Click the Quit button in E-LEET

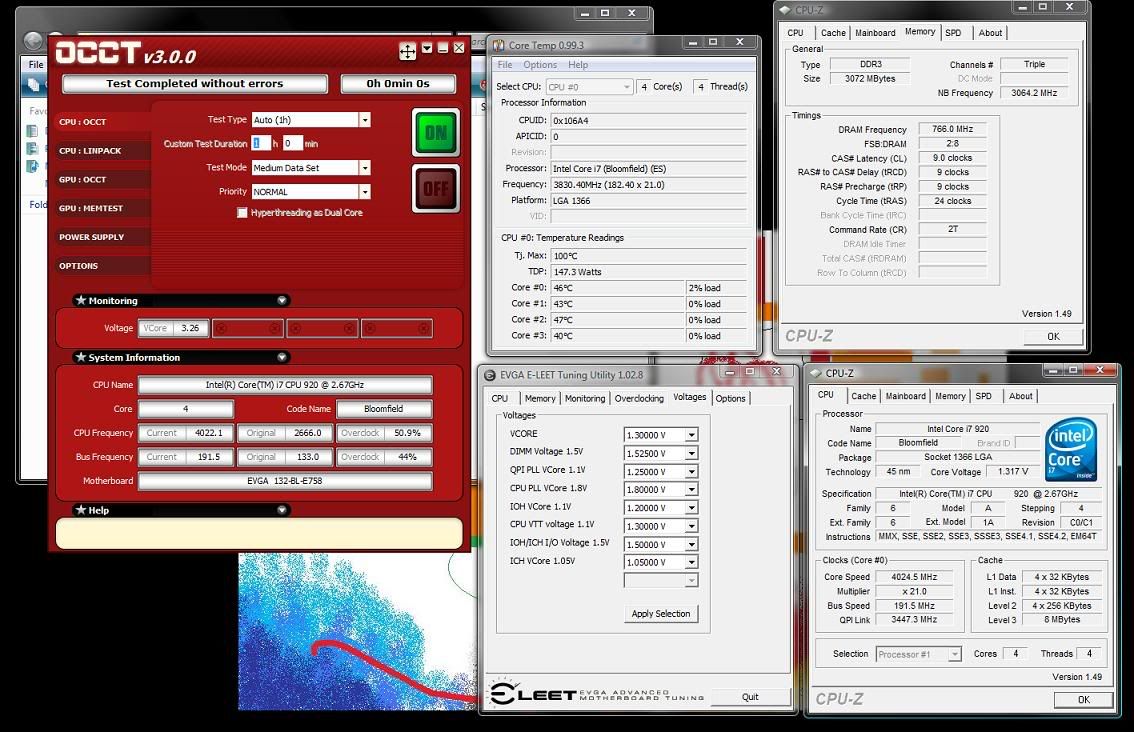click(750, 697)
